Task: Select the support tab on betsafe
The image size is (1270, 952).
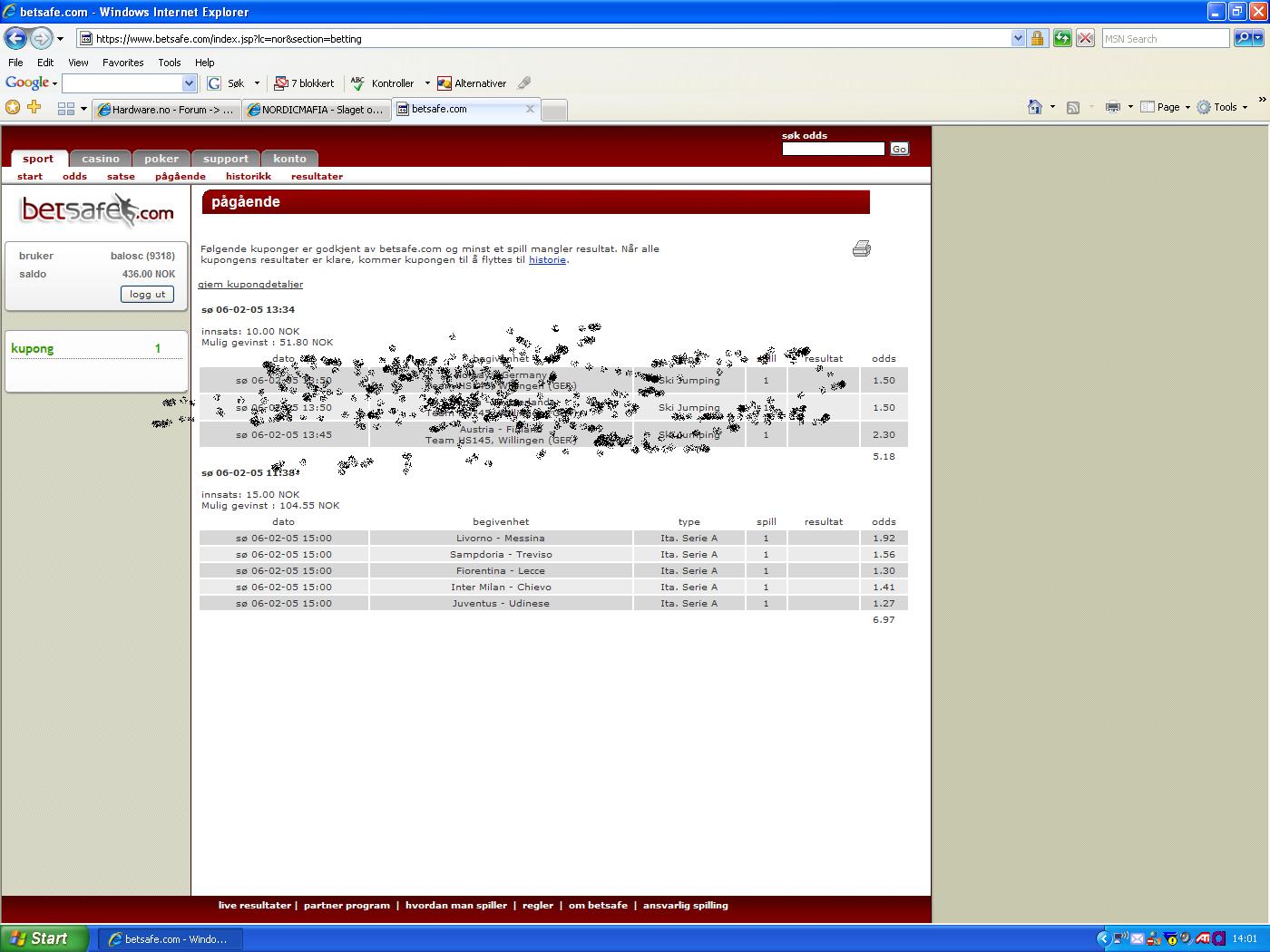Action: coord(225,159)
